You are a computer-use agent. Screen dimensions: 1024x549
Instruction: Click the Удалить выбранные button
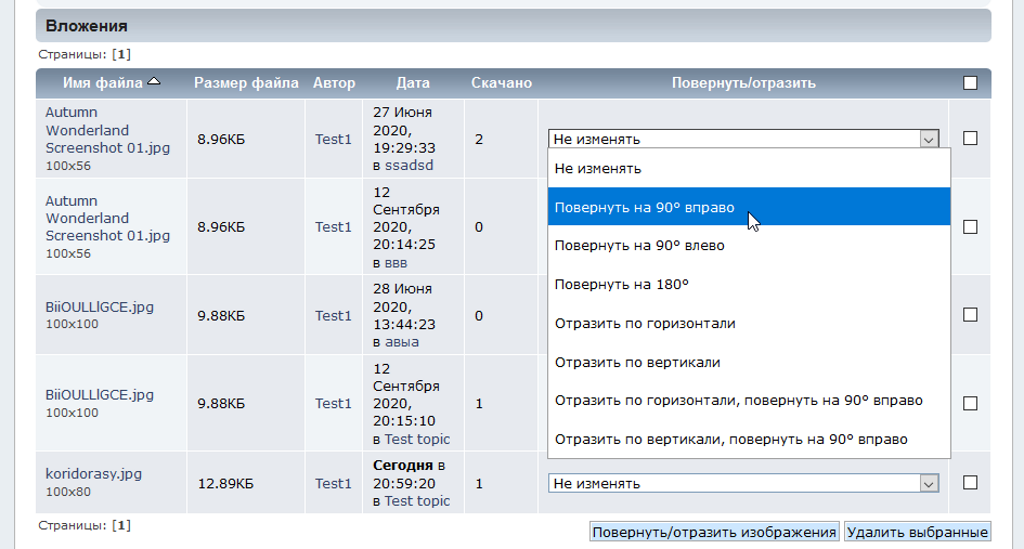(917, 531)
